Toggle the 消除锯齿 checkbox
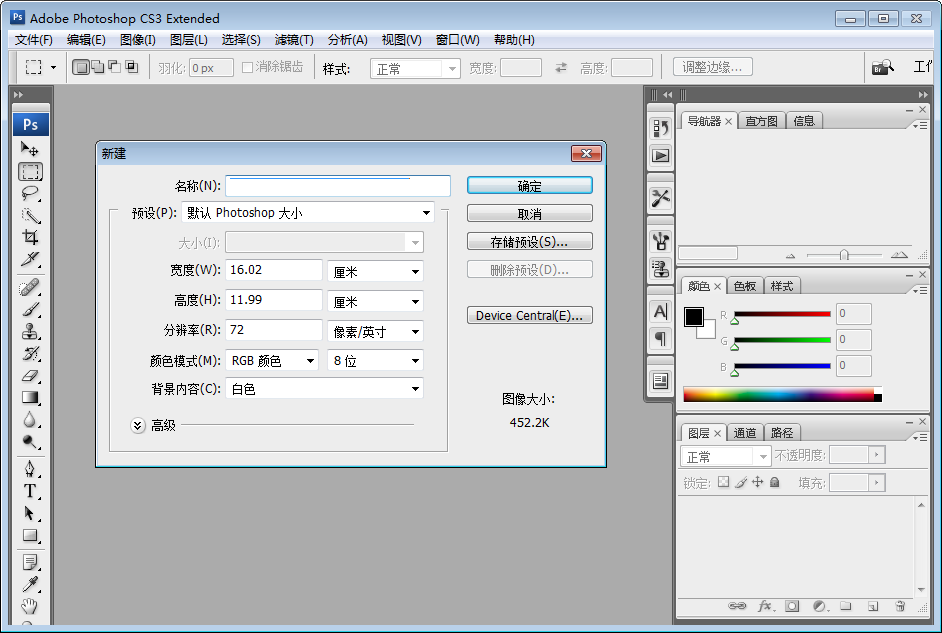The image size is (942, 633). [248, 68]
